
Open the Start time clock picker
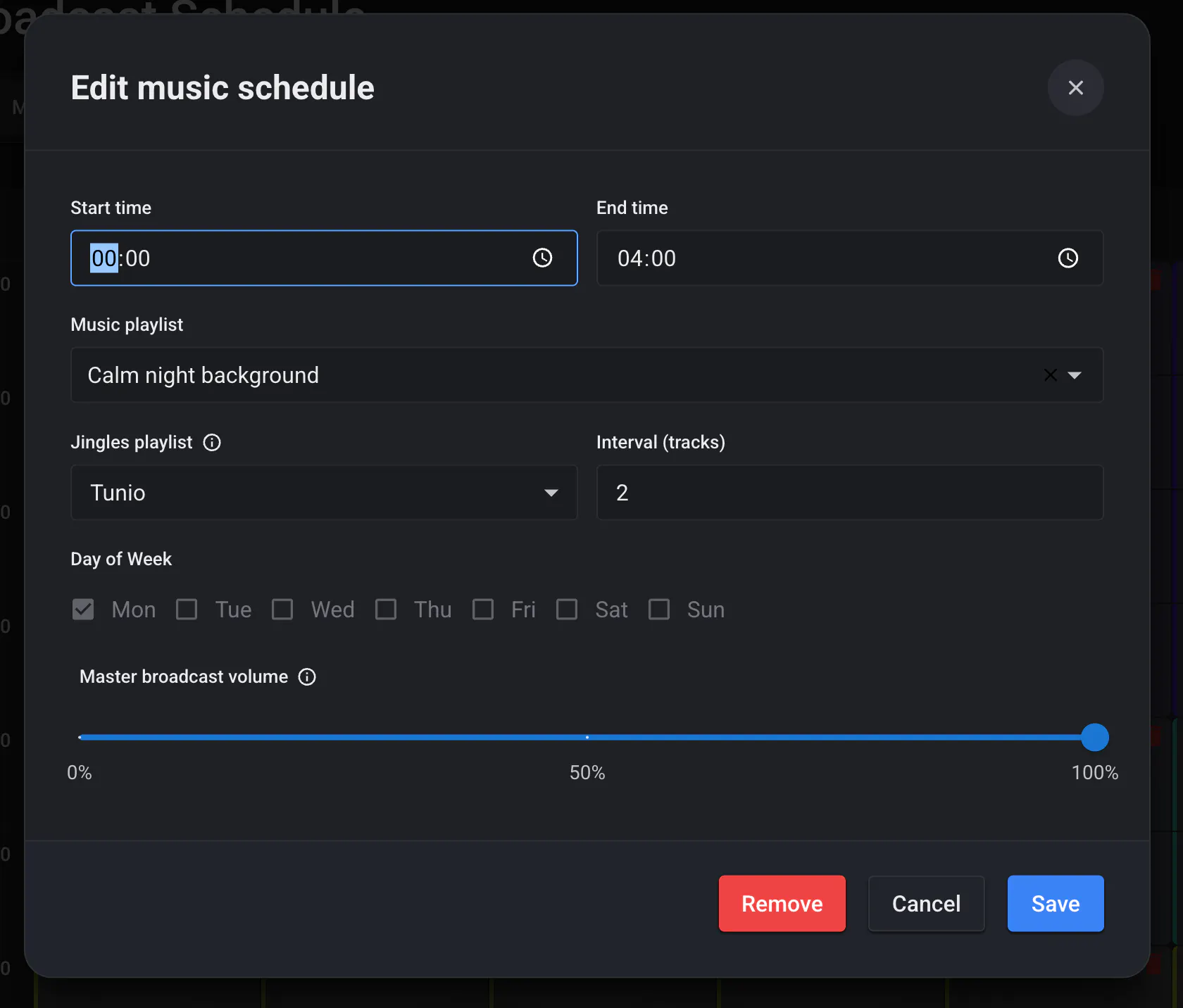pyautogui.click(x=542, y=258)
